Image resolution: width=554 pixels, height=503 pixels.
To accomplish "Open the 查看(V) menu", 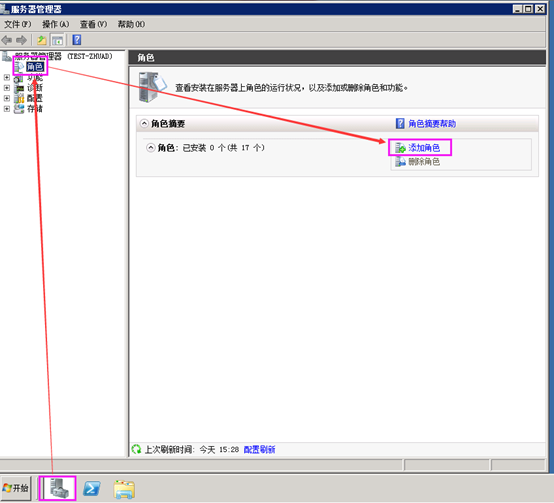I will (x=93, y=24).
